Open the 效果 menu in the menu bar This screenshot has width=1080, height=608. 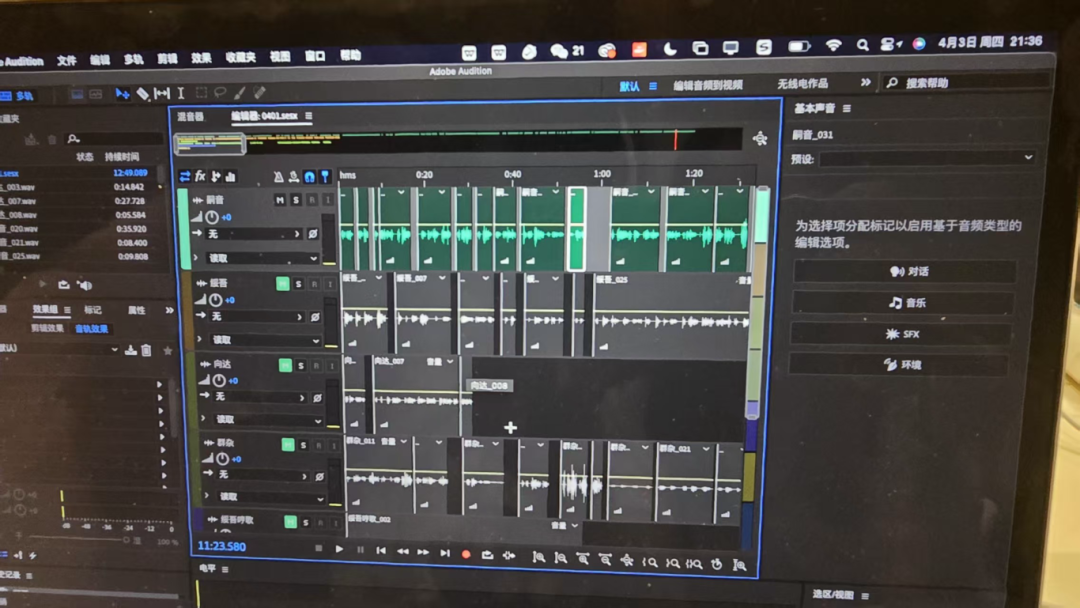coord(201,58)
